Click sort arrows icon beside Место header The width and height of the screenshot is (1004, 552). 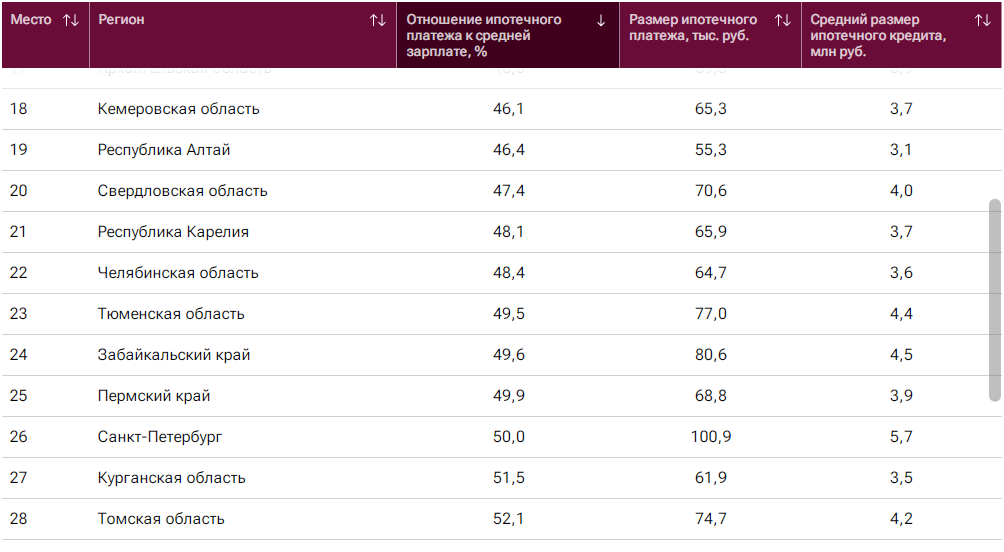tap(71, 20)
